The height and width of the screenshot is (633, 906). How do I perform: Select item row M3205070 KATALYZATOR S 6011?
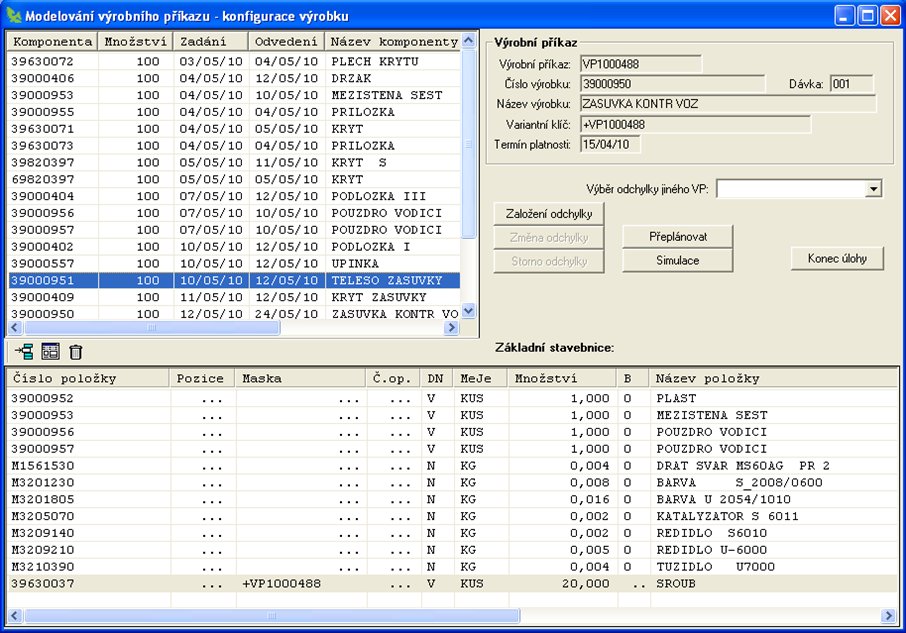452,516
